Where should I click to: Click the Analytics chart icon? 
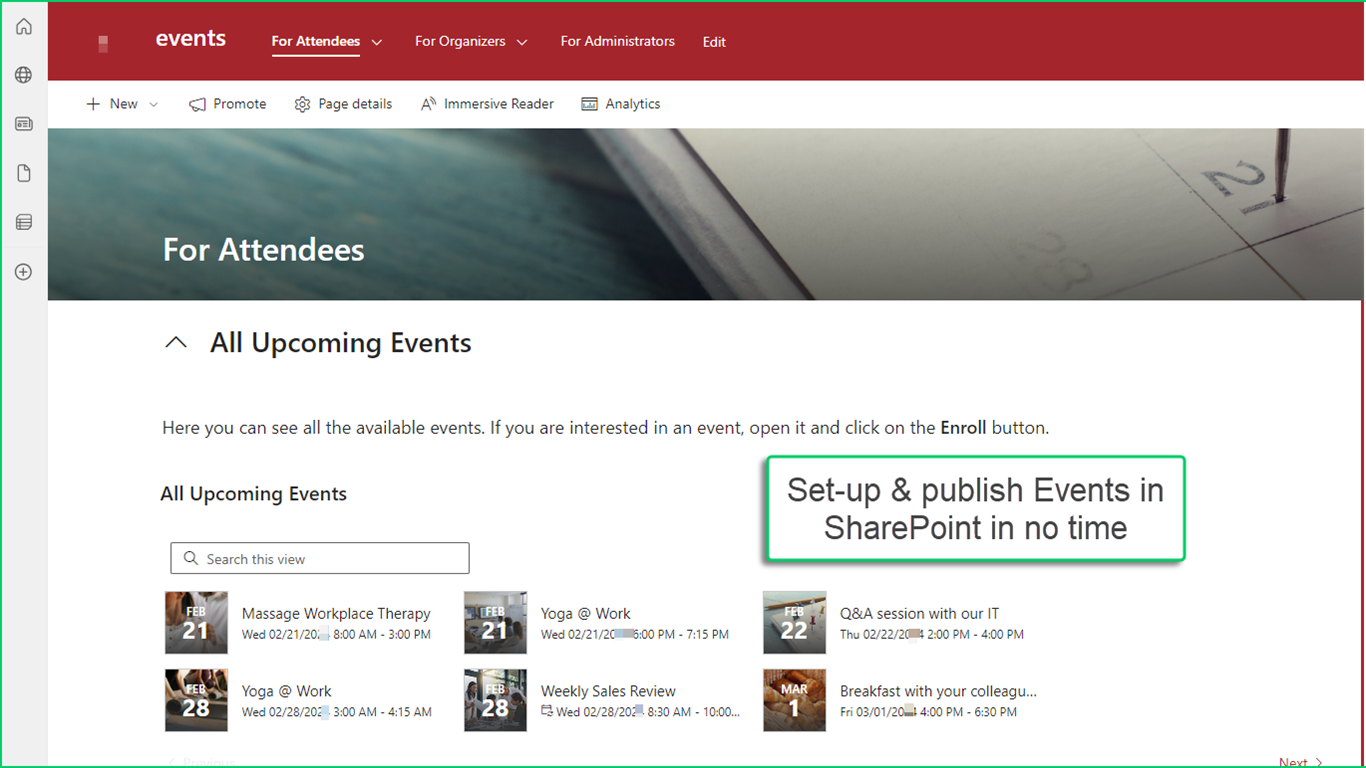[x=590, y=104]
